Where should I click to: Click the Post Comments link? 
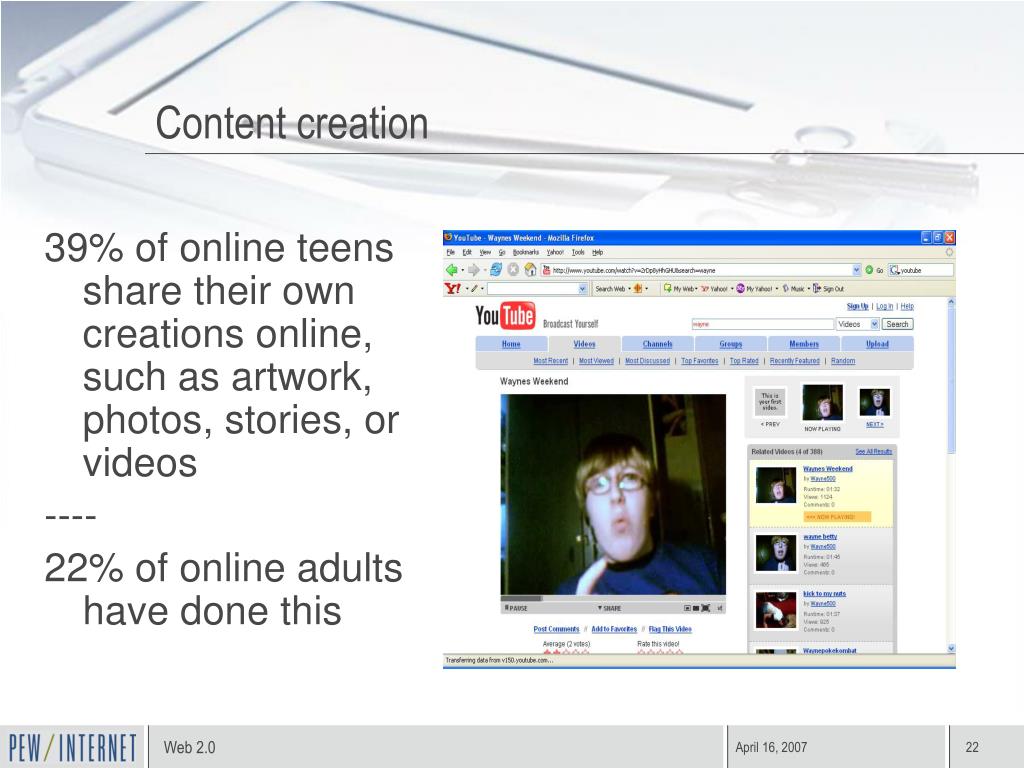click(x=556, y=629)
